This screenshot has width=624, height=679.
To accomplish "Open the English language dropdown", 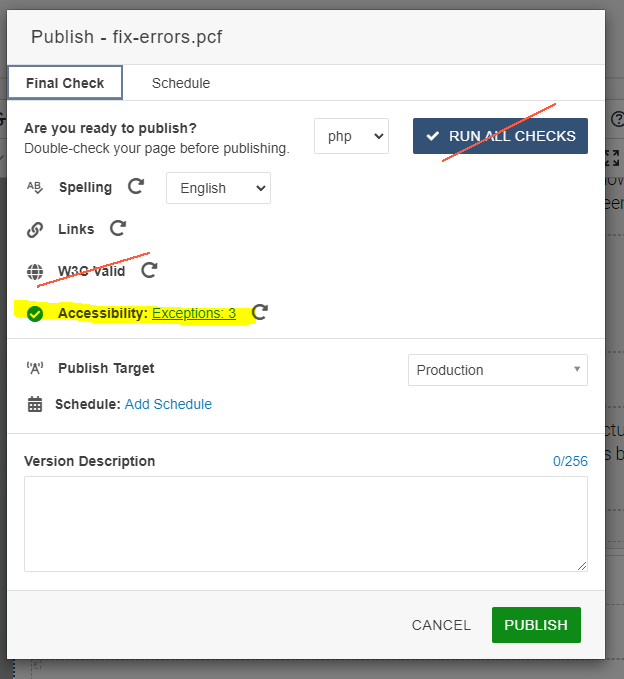I will point(218,188).
